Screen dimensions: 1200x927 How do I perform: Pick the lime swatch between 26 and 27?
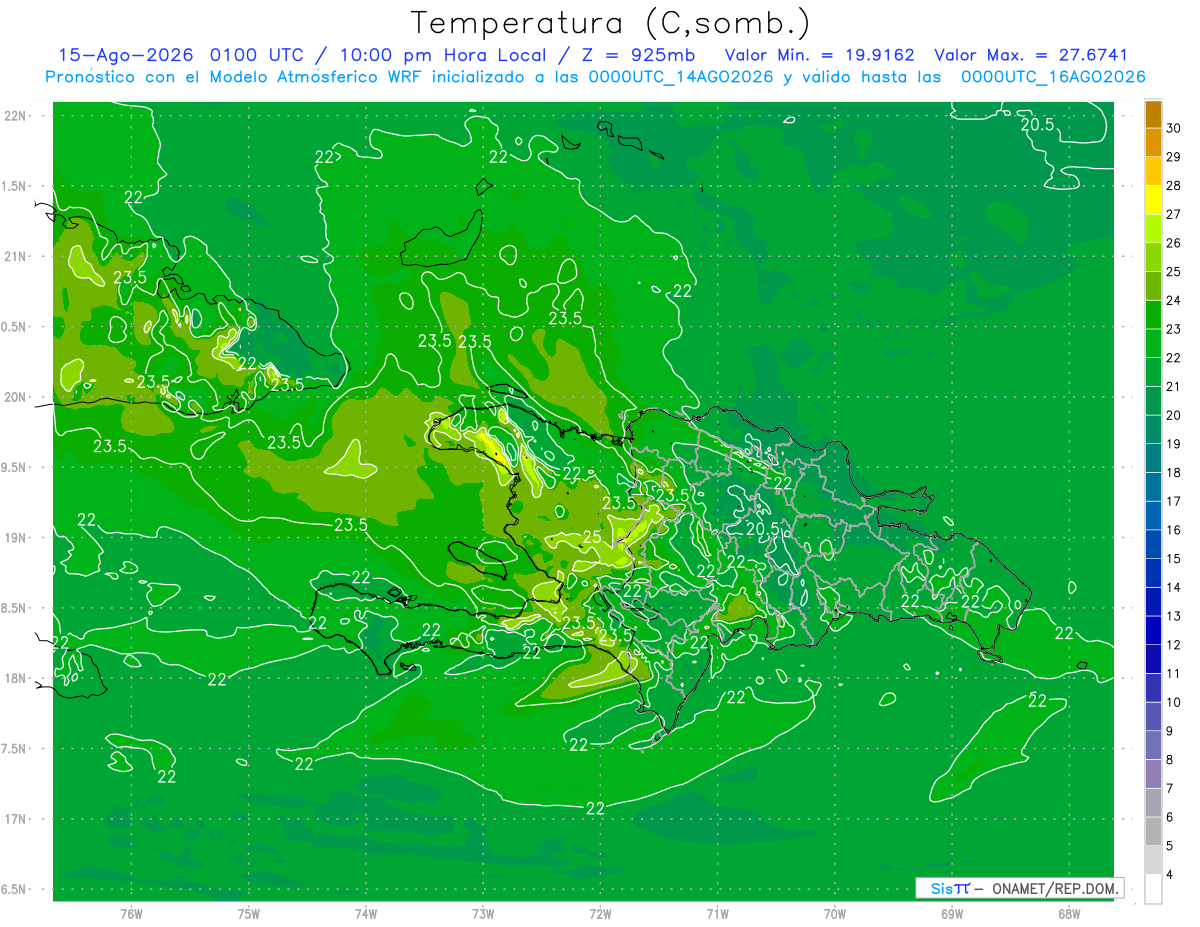tap(1153, 229)
